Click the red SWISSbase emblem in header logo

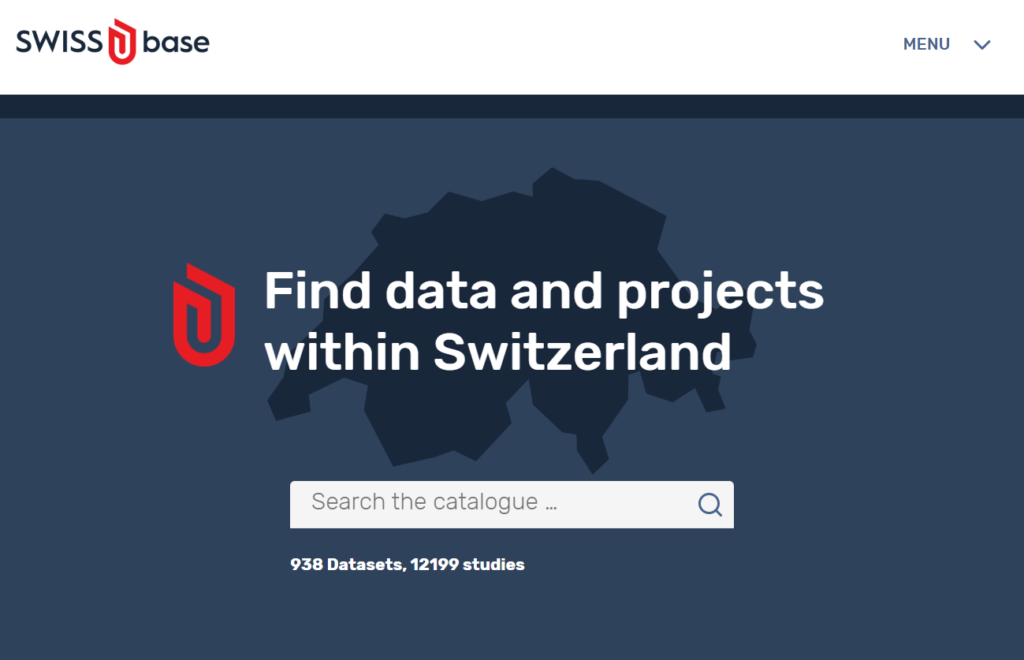point(122,42)
